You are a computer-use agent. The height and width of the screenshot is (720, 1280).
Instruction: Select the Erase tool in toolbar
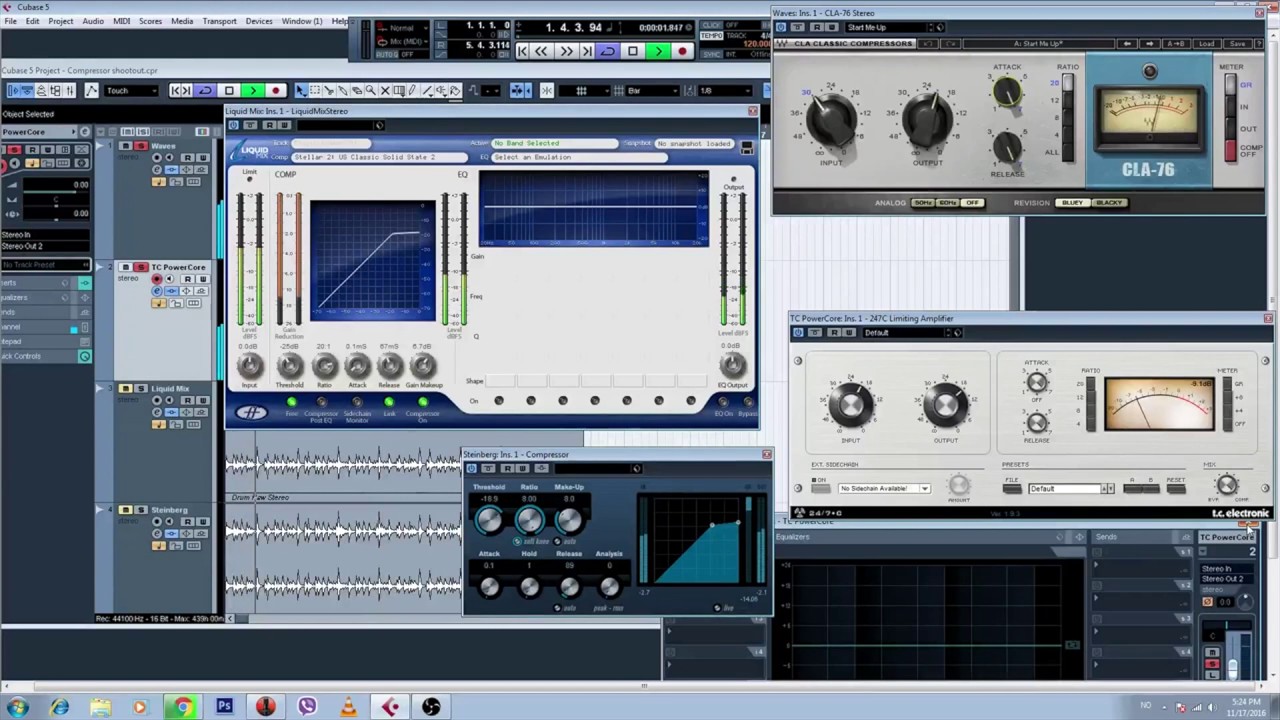357,91
